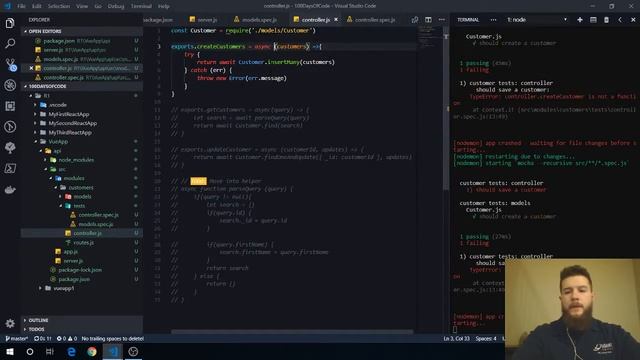This screenshot has height=360, width=640.
Task: Open the Source Control view
Action: [x=11, y=64]
